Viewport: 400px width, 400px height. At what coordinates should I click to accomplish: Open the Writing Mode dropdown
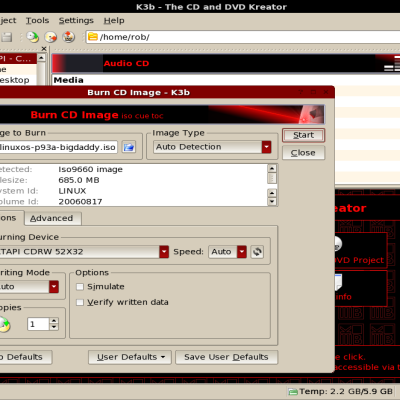(x=29, y=287)
